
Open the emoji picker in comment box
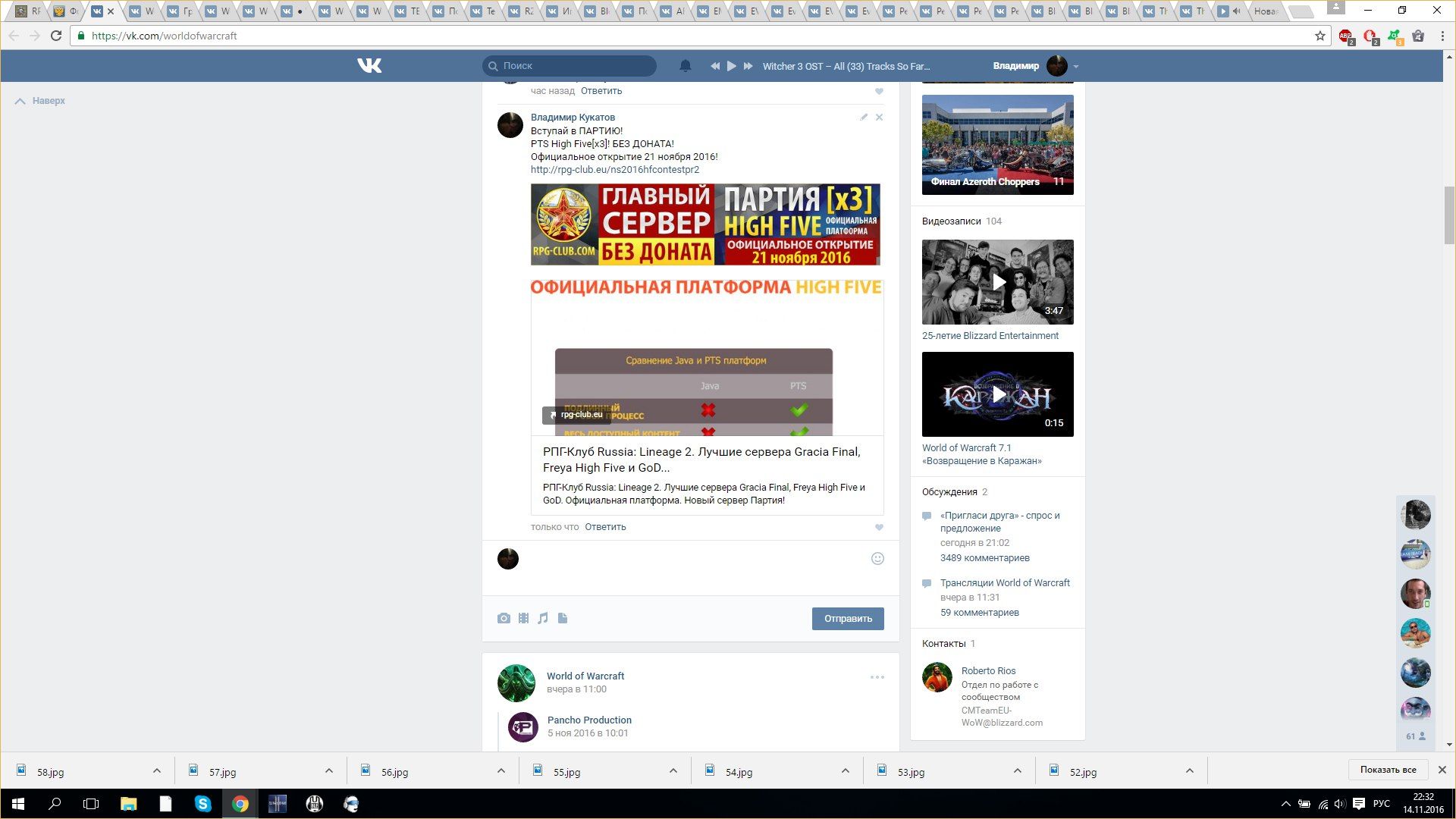click(x=877, y=558)
